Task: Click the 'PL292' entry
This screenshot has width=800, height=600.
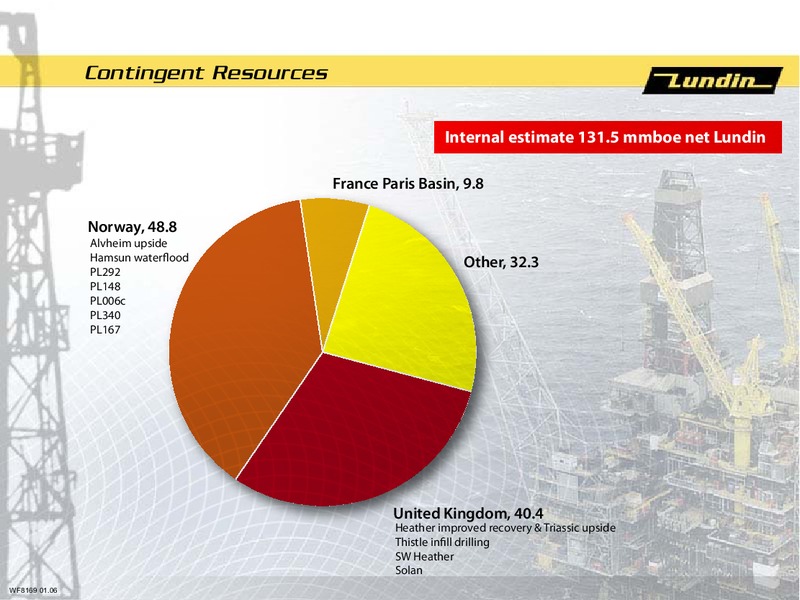Action: [105, 272]
